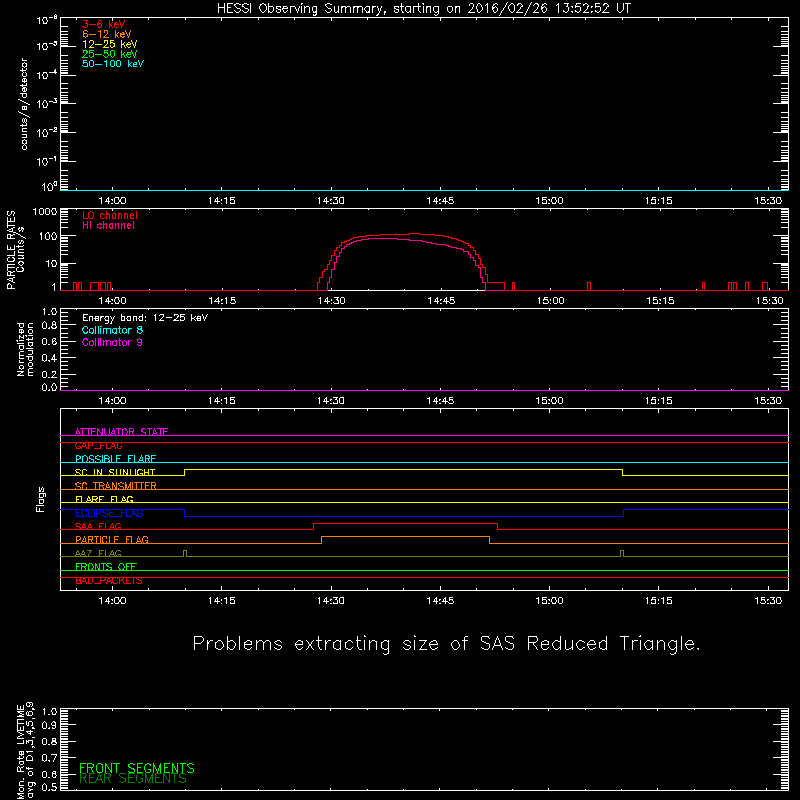The width and height of the screenshot is (800, 800).
Task: Click the BAD_PACKETS flag label
Action: (x=109, y=581)
